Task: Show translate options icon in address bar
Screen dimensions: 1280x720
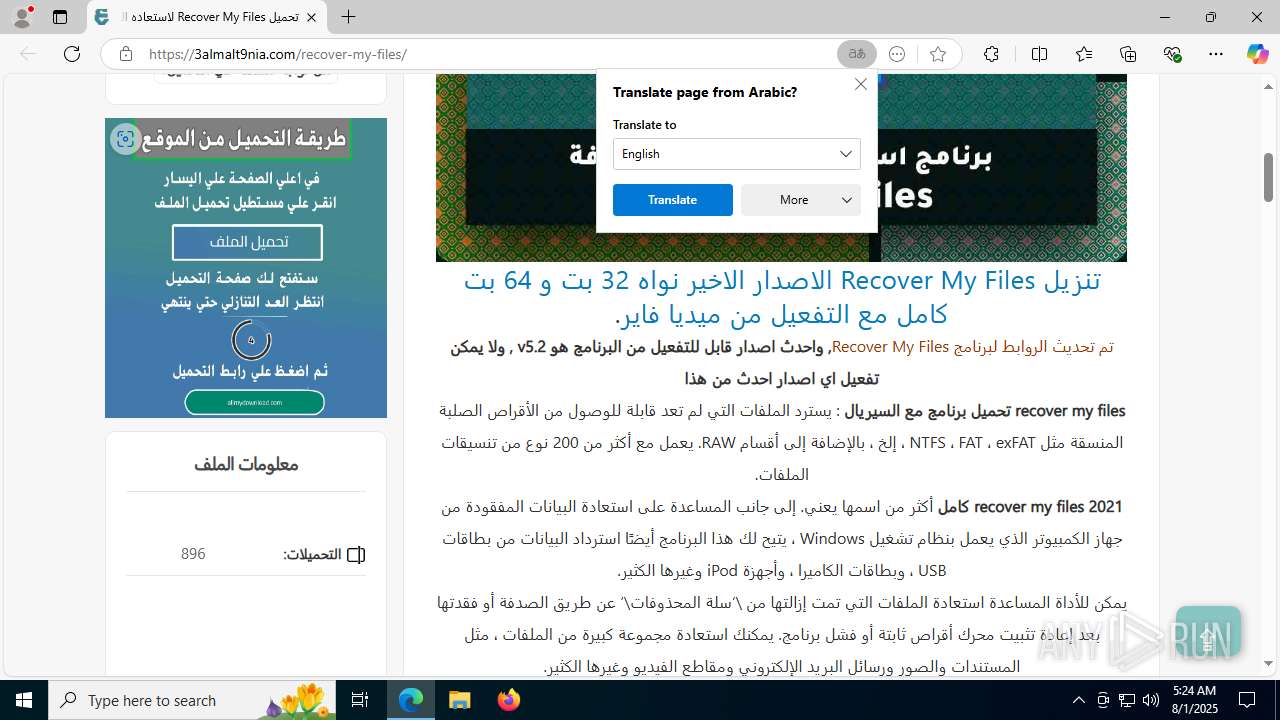Action: (857, 54)
